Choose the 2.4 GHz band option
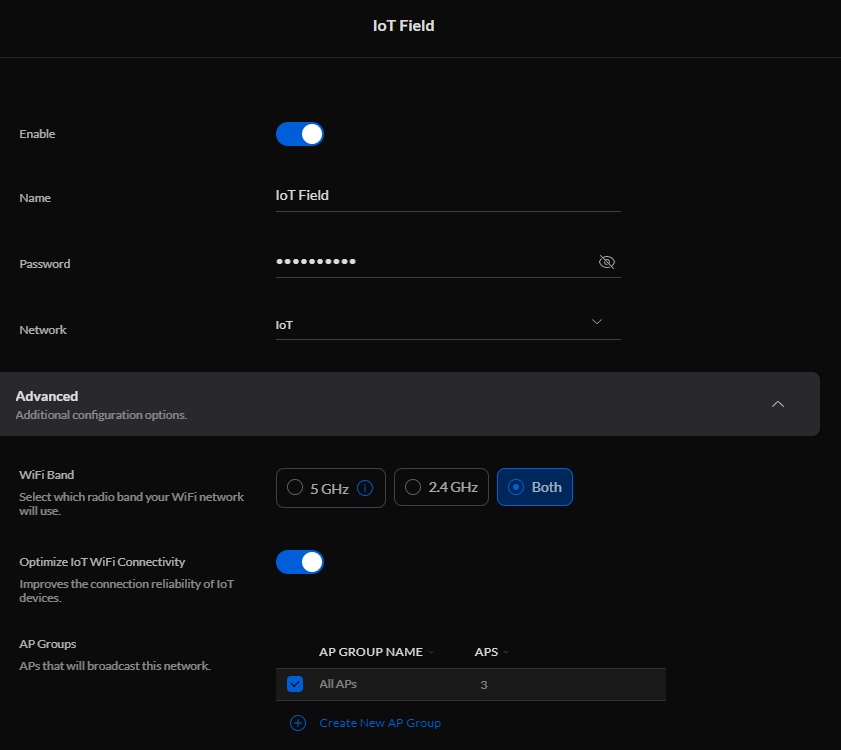 point(441,487)
